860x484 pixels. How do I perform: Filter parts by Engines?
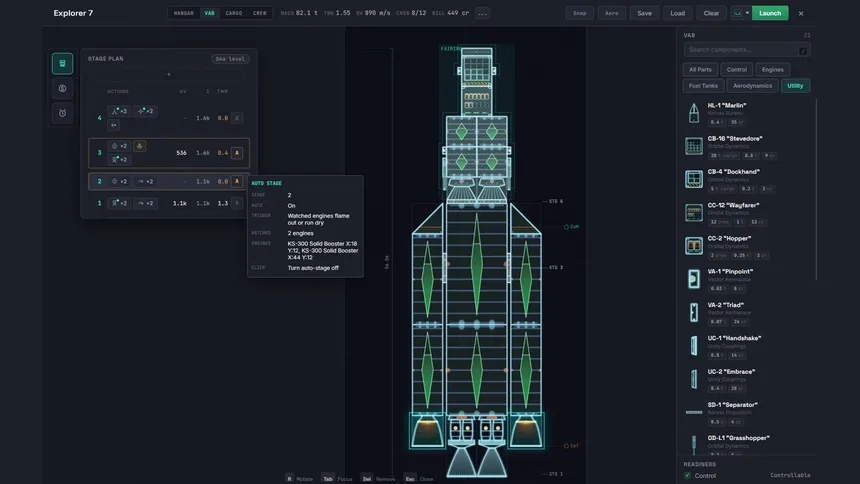click(x=773, y=70)
